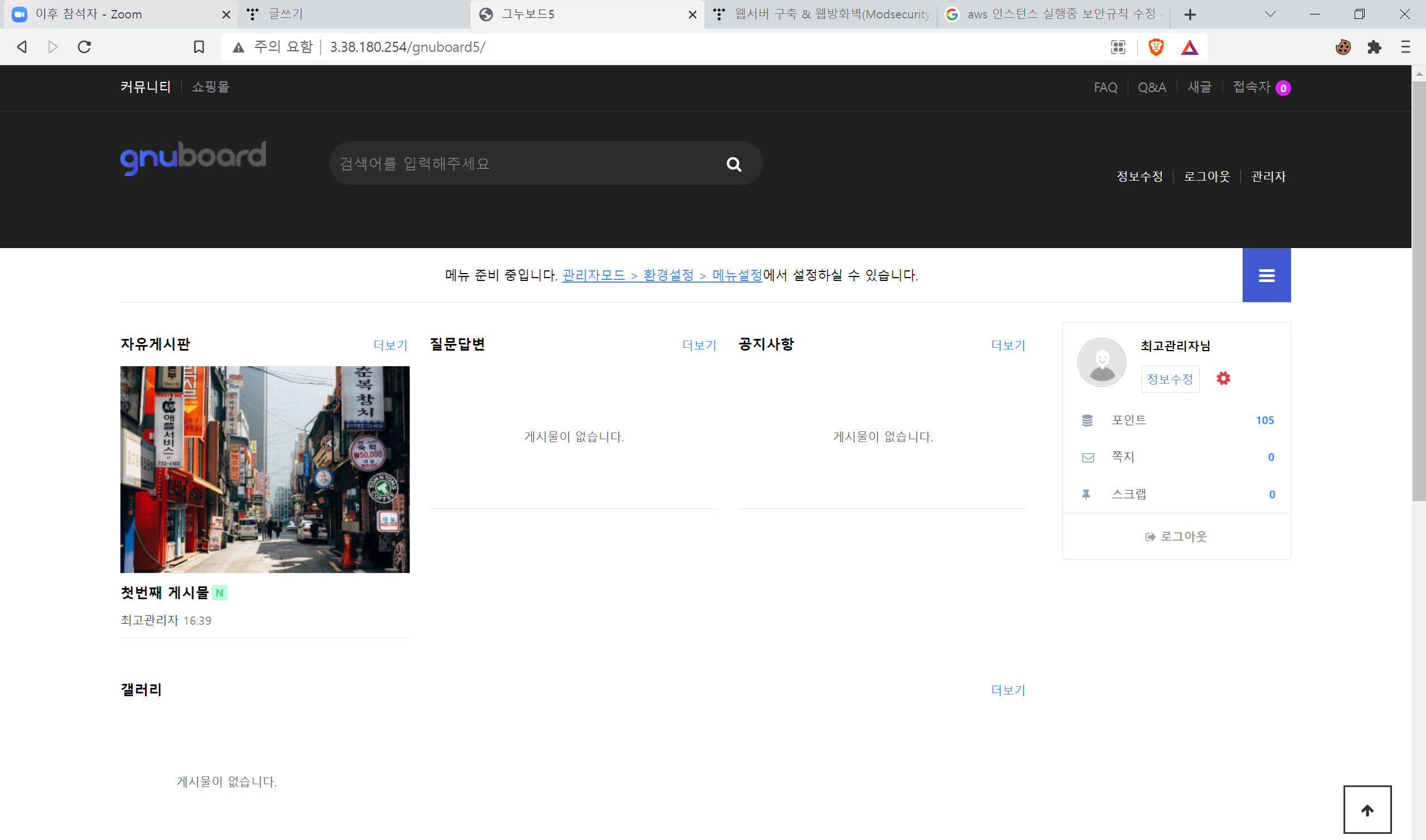Viewport: 1426px width, 840px height.
Task: Click the scroll-to-top arrow button
Action: pos(1366,809)
